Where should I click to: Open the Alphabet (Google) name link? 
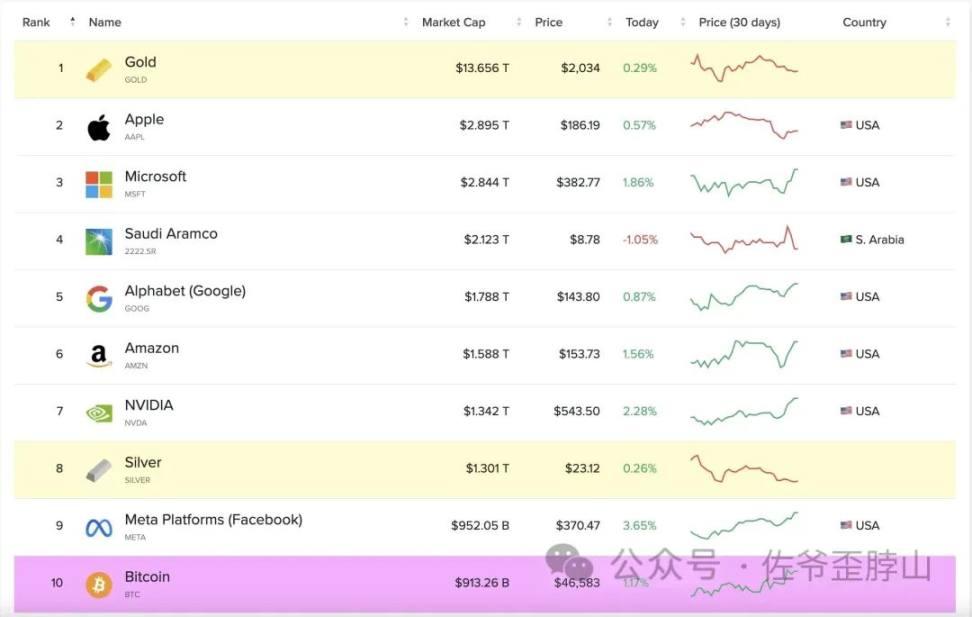point(185,291)
